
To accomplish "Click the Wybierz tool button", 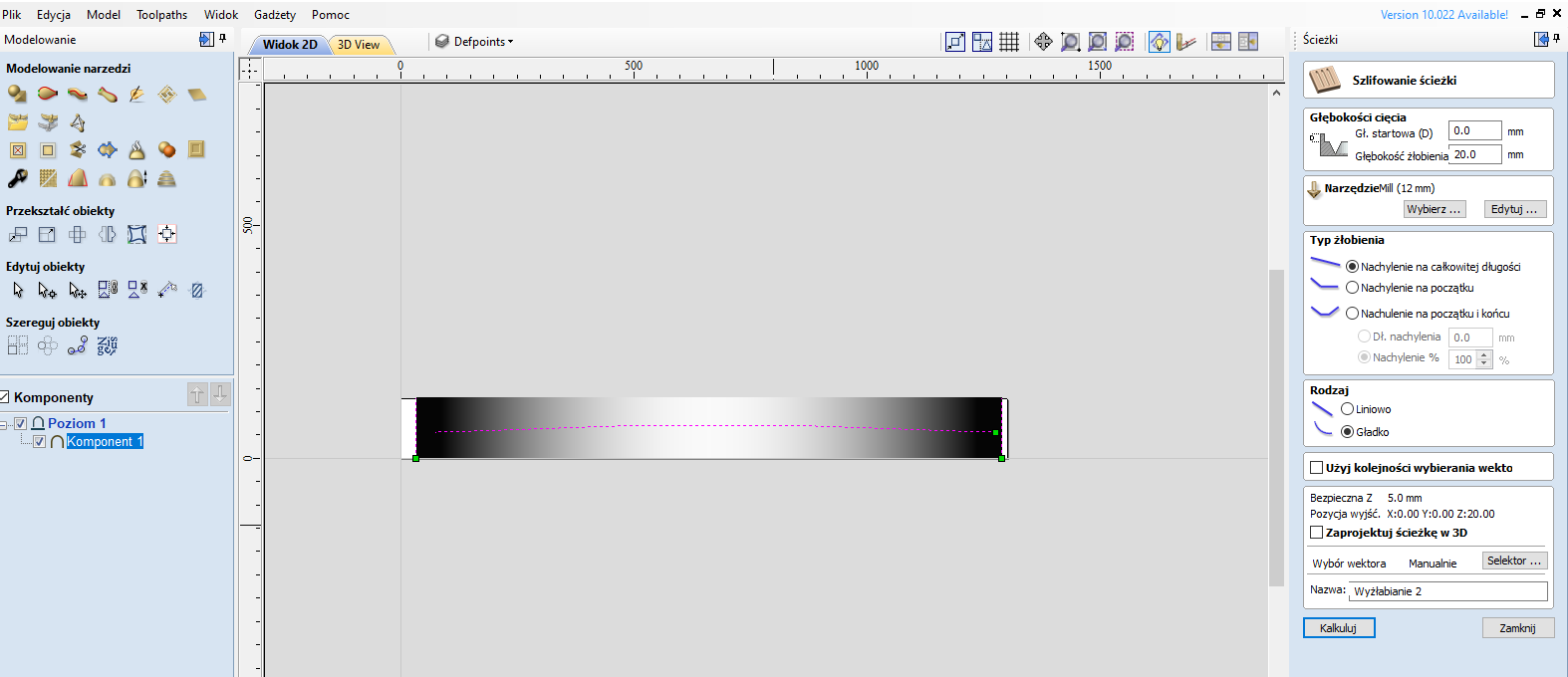I will [1434, 209].
